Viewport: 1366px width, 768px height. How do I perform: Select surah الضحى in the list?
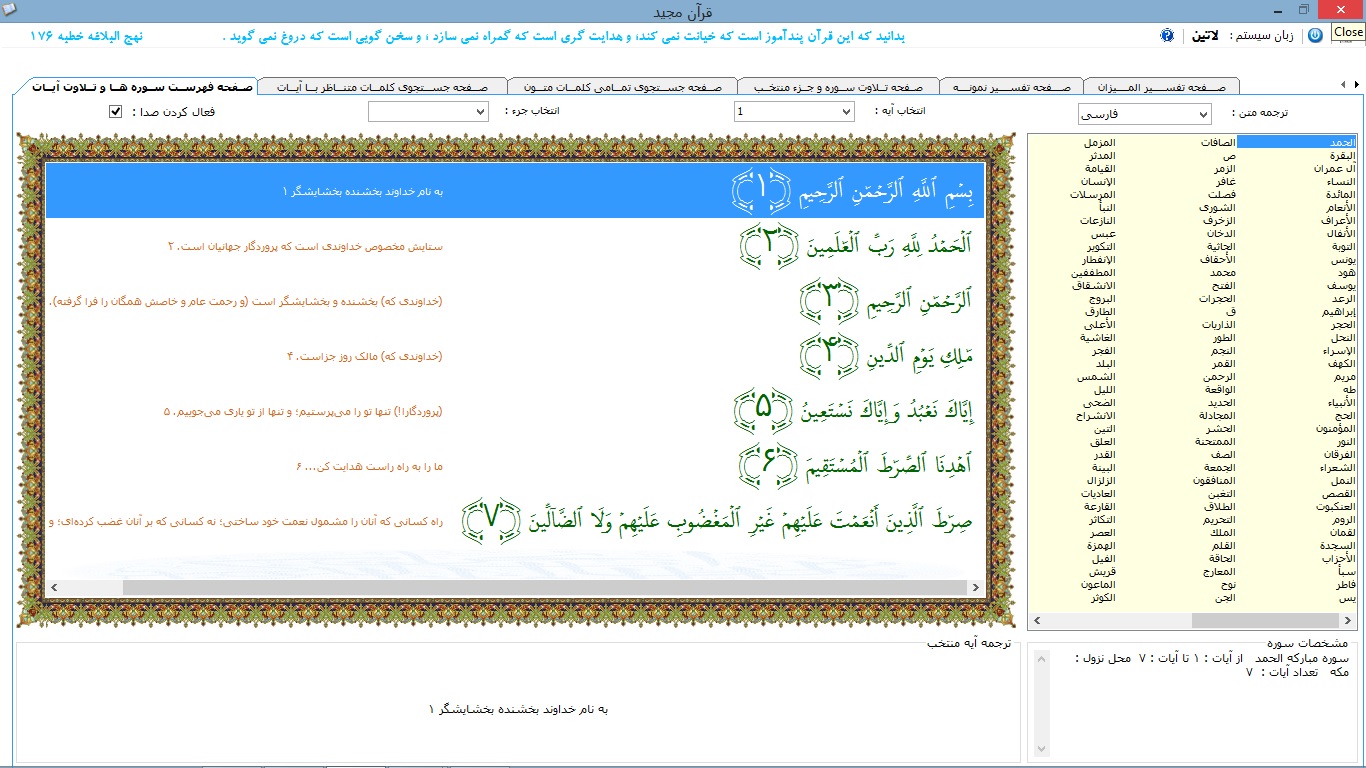[x=1101, y=403]
